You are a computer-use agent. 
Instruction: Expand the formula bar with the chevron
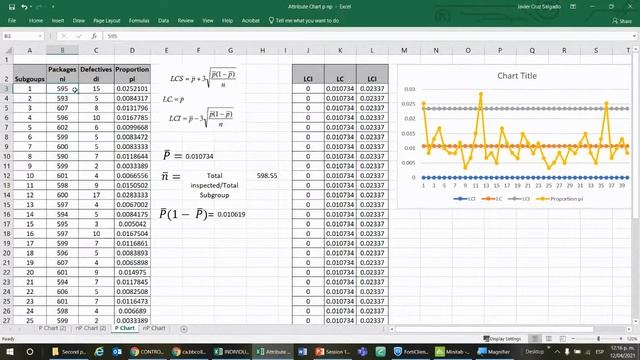[x=634, y=36]
